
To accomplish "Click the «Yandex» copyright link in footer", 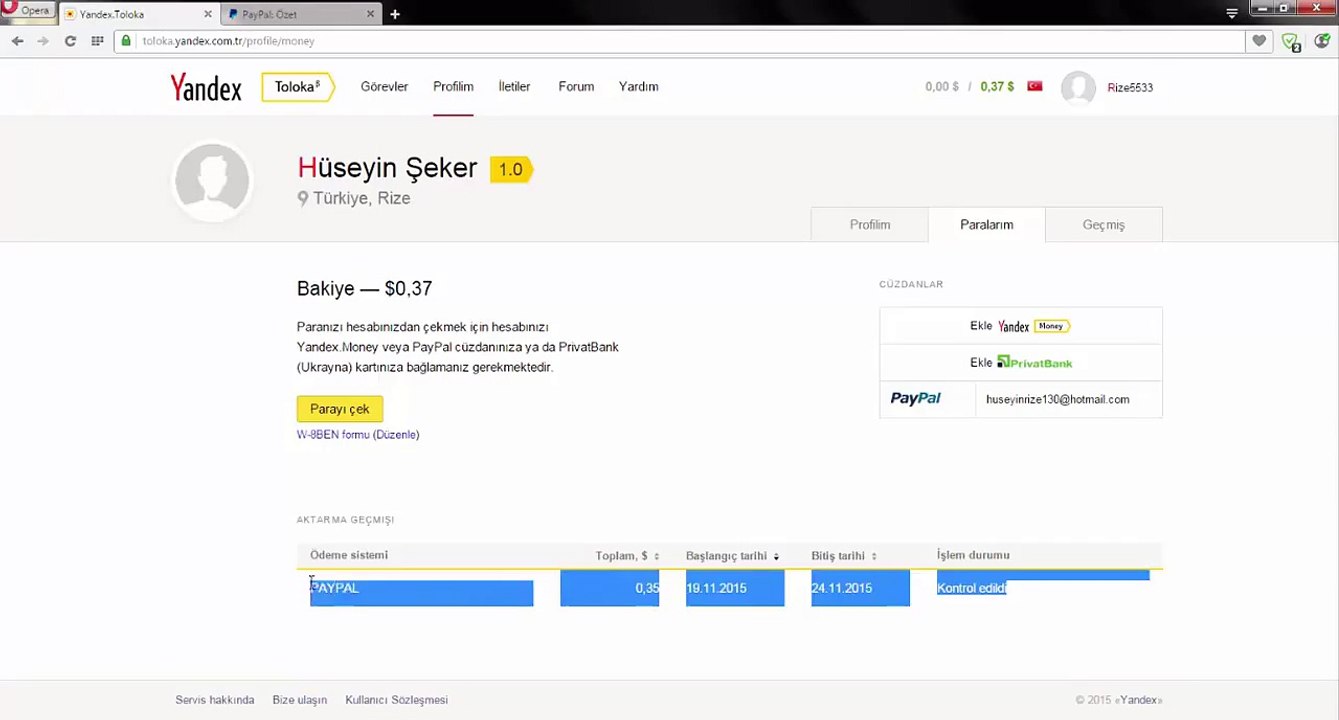I will pos(1139,700).
